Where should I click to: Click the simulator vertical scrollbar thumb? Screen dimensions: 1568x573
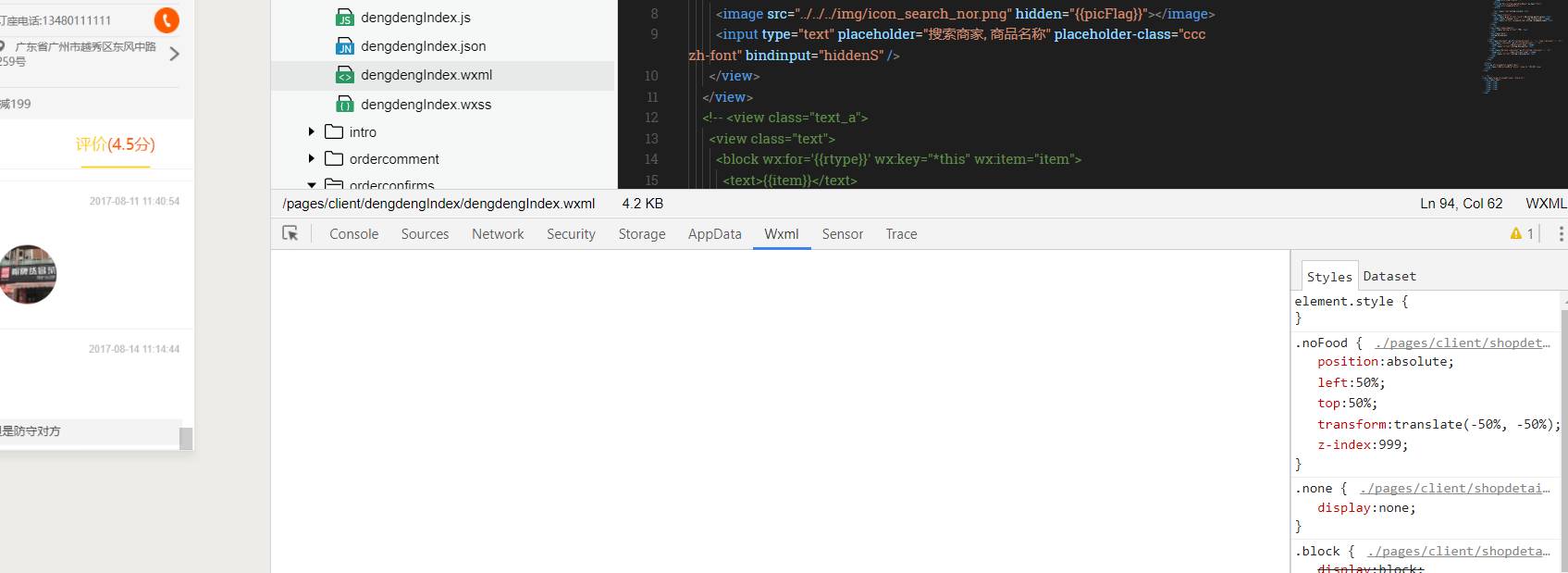[186, 438]
